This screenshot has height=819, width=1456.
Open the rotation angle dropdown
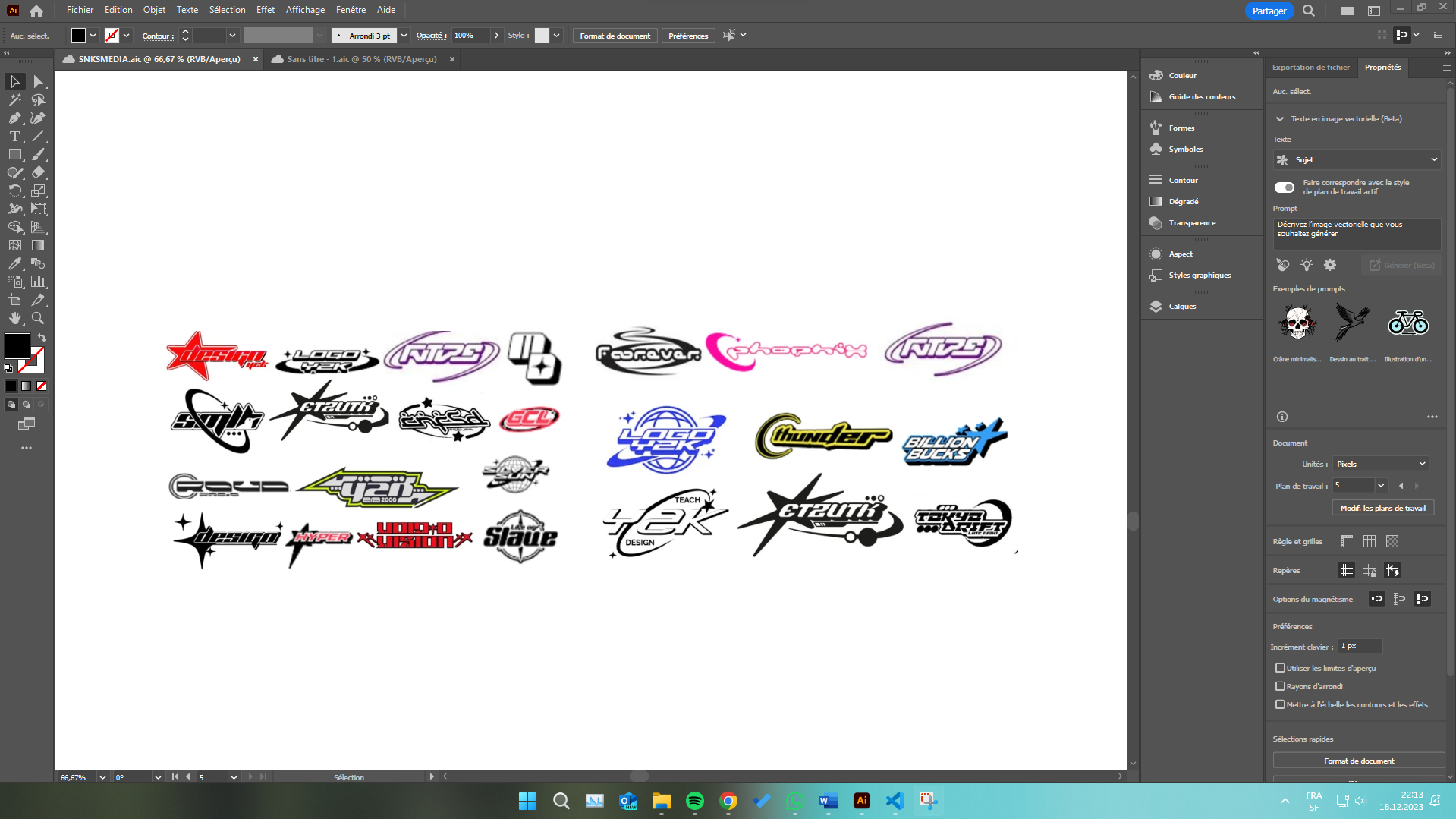tap(158, 777)
